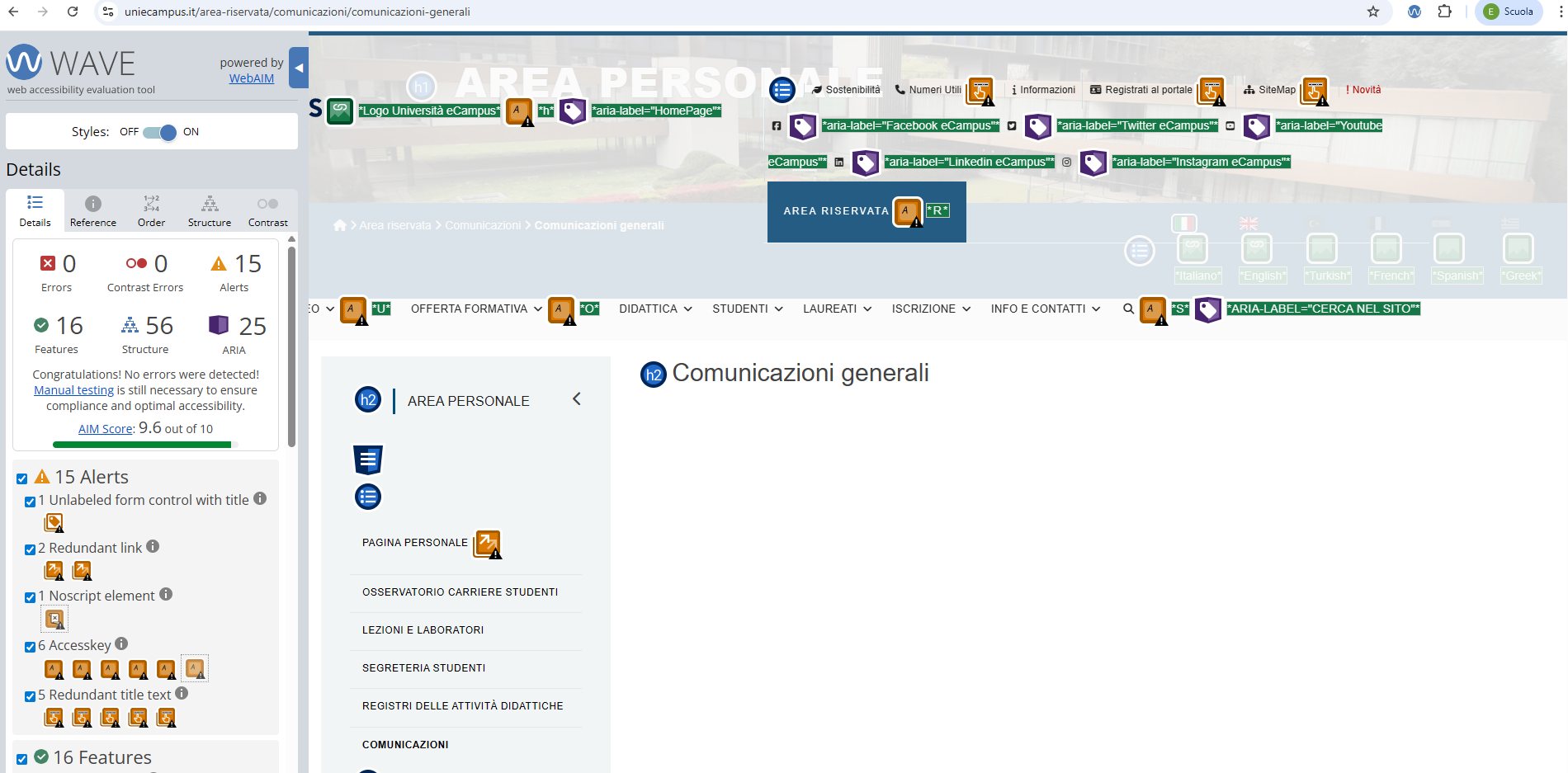Image resolution: width=1568 pixels, height=773 pixels.
Task: Toggle the Styles on/off switch
Action: tap(159, 132)
